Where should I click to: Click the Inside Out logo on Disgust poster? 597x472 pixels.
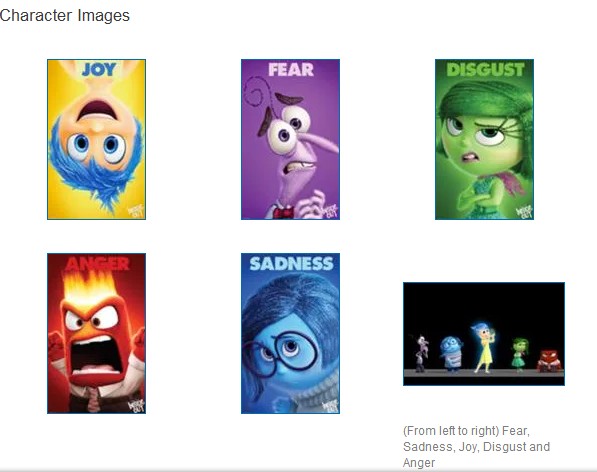click(524, 211)
